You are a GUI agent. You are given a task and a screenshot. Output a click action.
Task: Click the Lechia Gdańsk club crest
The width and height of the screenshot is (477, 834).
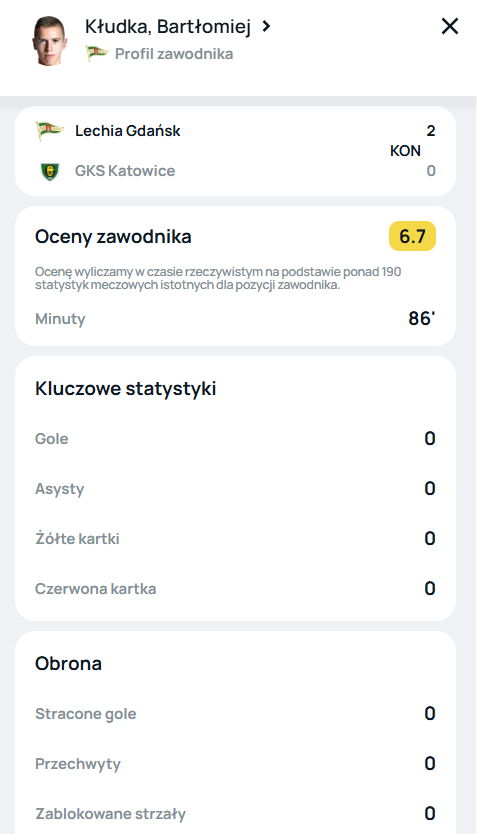coord(49,130)
